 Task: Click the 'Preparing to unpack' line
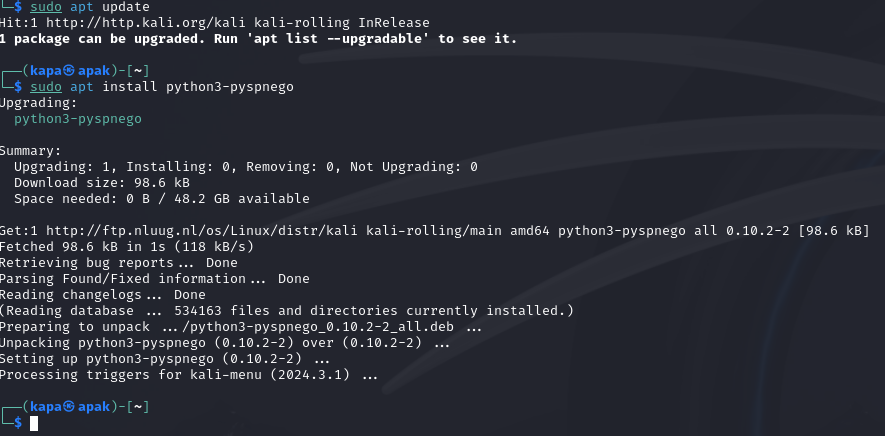click(x=240, y=327)
